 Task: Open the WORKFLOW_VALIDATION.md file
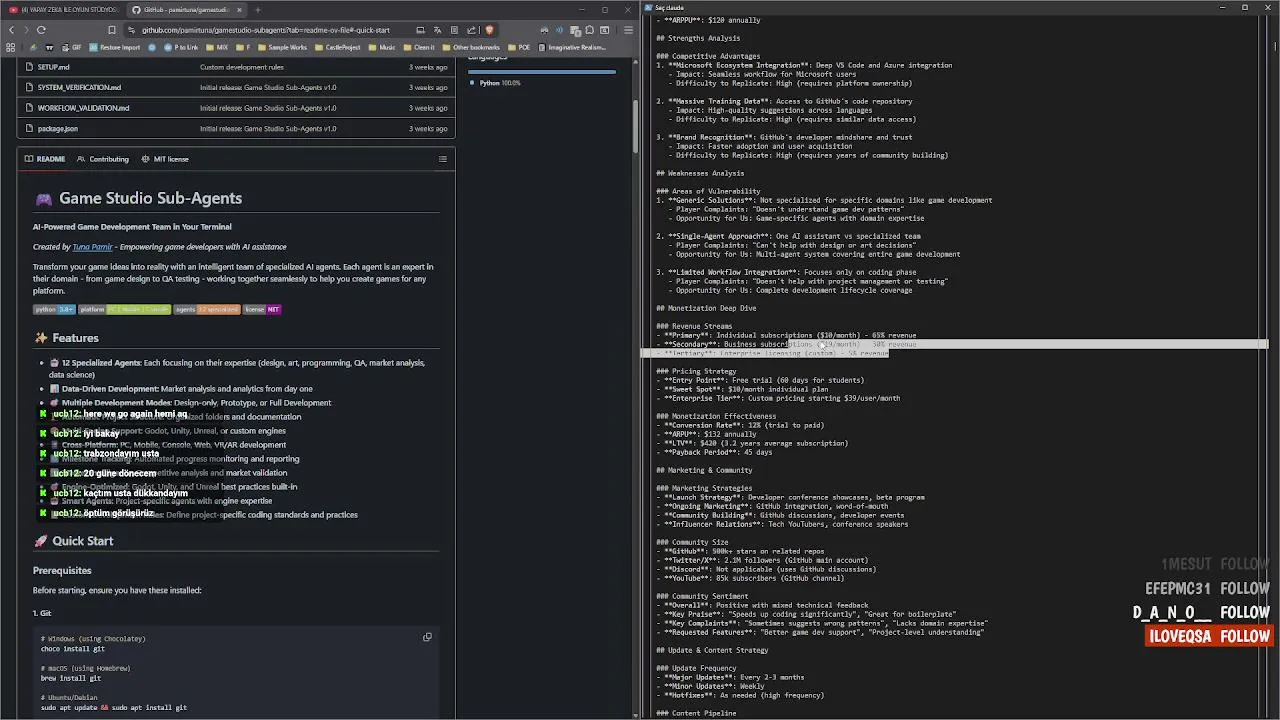(x=84, y=108)
